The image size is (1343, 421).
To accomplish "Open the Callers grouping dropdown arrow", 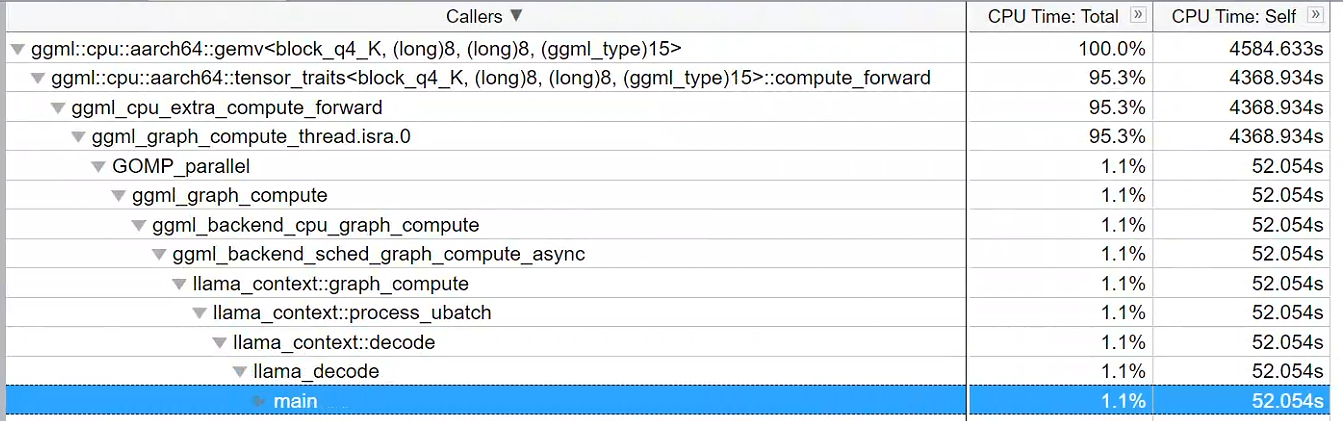I will (516, 15).
